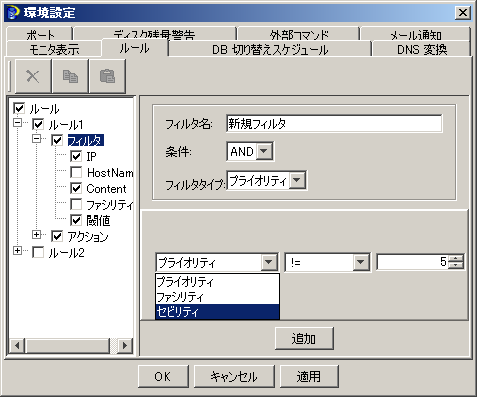
Task: Select the ルール2 item in the tree
Action: [66, 253]
